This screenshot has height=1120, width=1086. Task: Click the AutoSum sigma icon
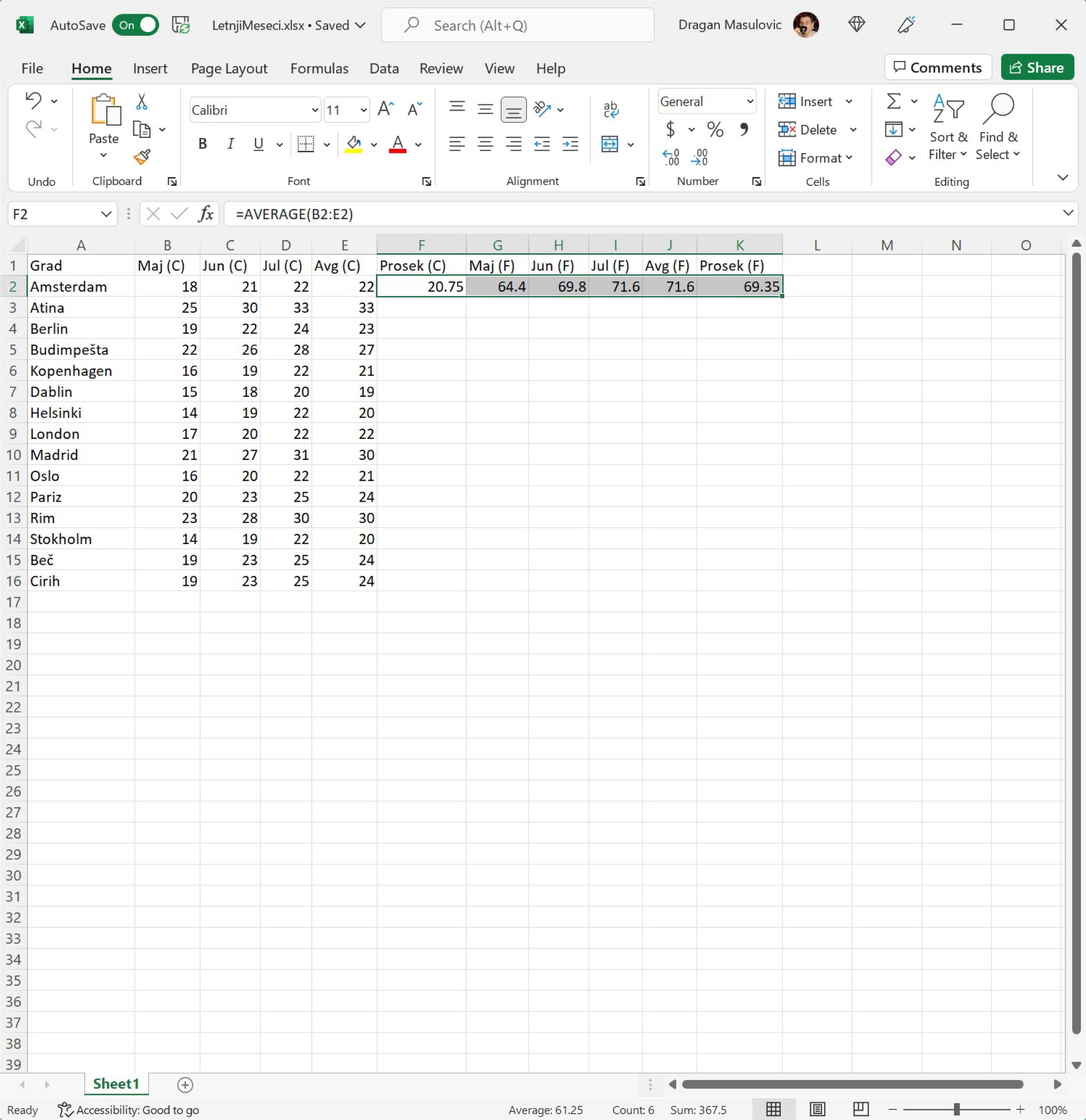pos(893,102)
